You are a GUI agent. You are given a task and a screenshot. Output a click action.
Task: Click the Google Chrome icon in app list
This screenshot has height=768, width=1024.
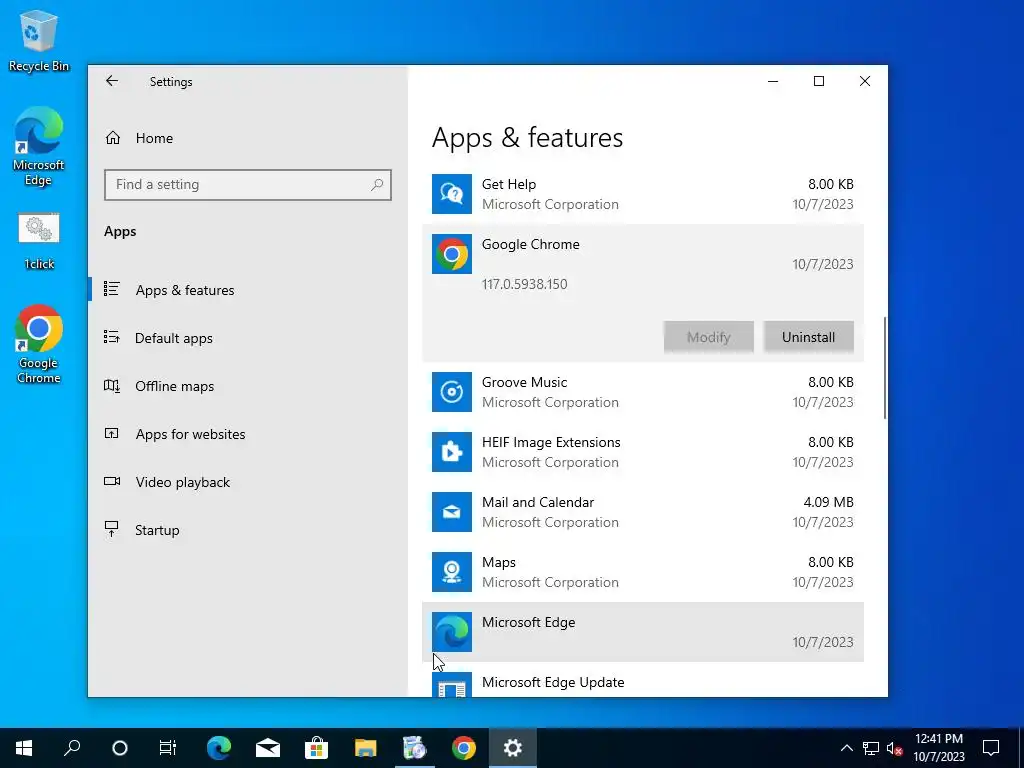[x=452, y=254]
